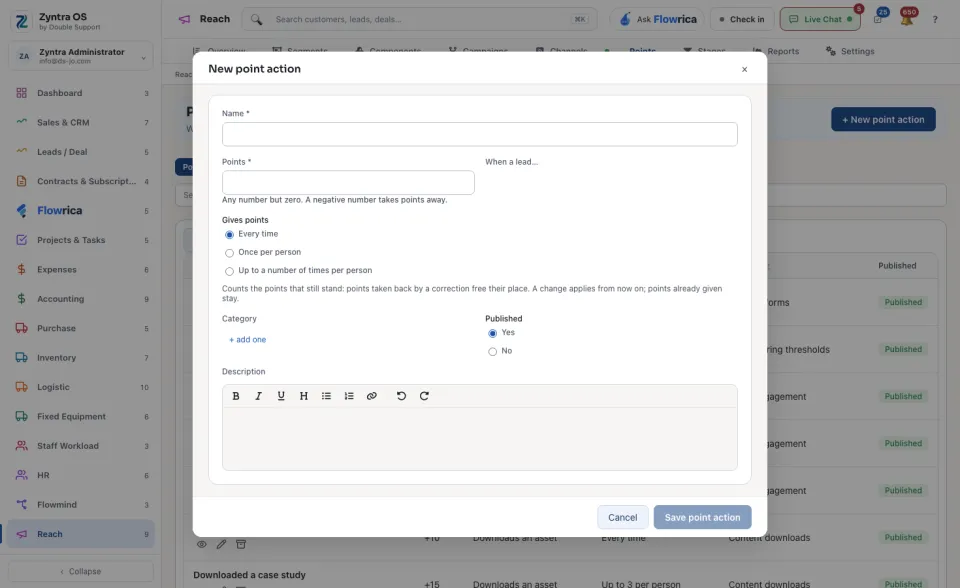Close the New point action dialog
This screenshot has height=588, width=960.
[744, 69]
